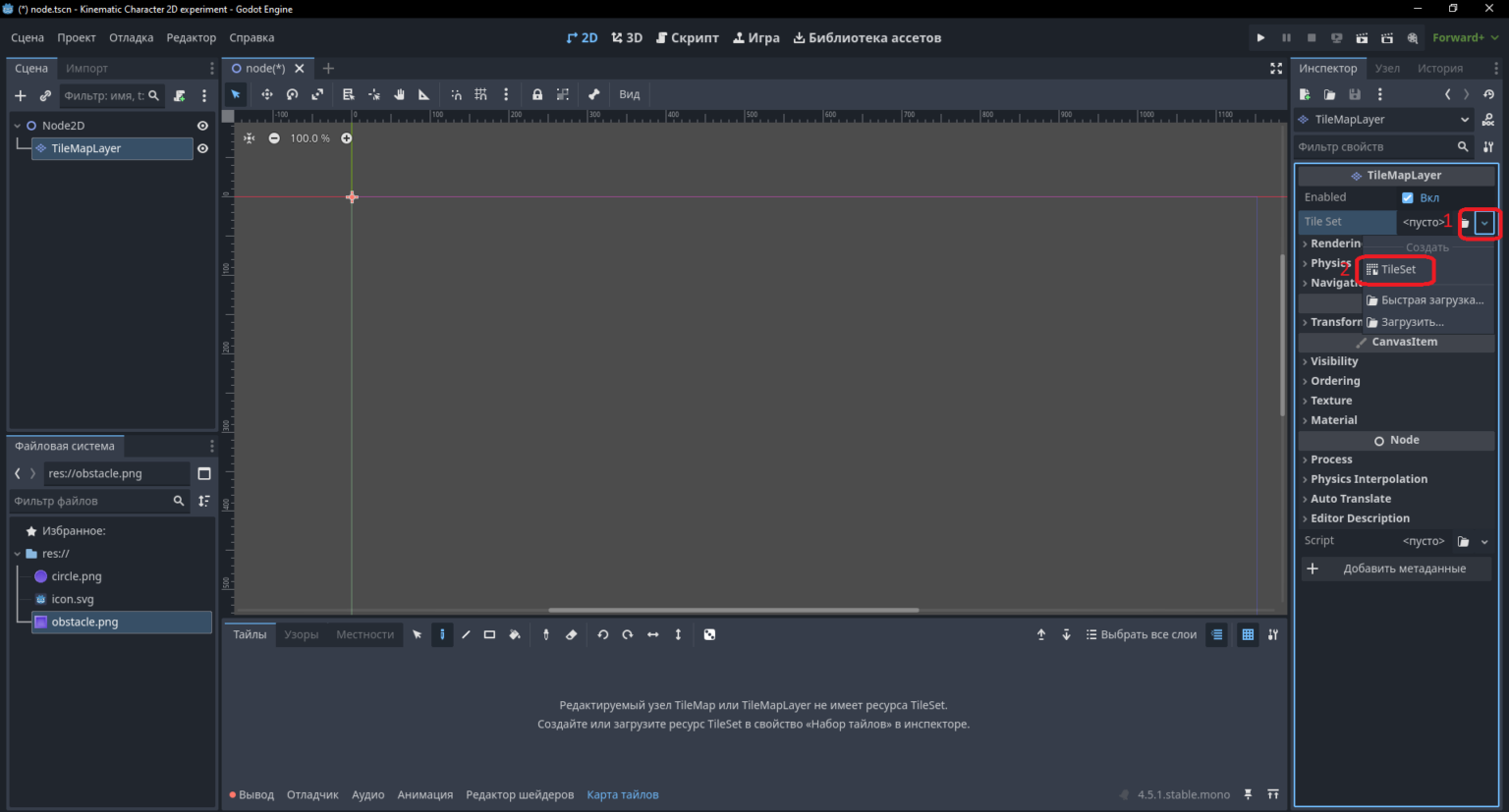Viewport: 1509px width, 812px height.
Task: Toggle tile grid visibility
Action: 1248,634
